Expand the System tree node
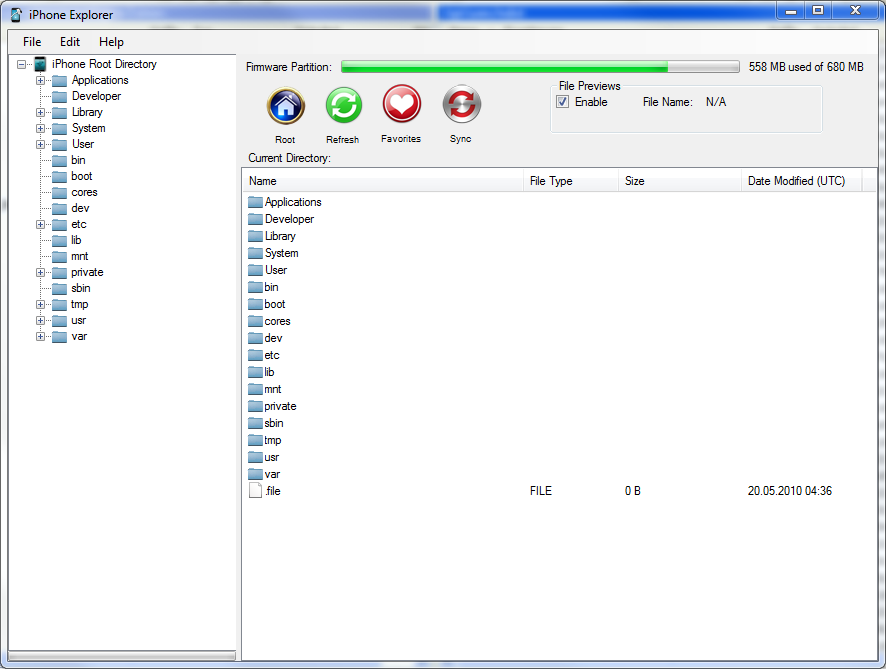 [40, 128]
